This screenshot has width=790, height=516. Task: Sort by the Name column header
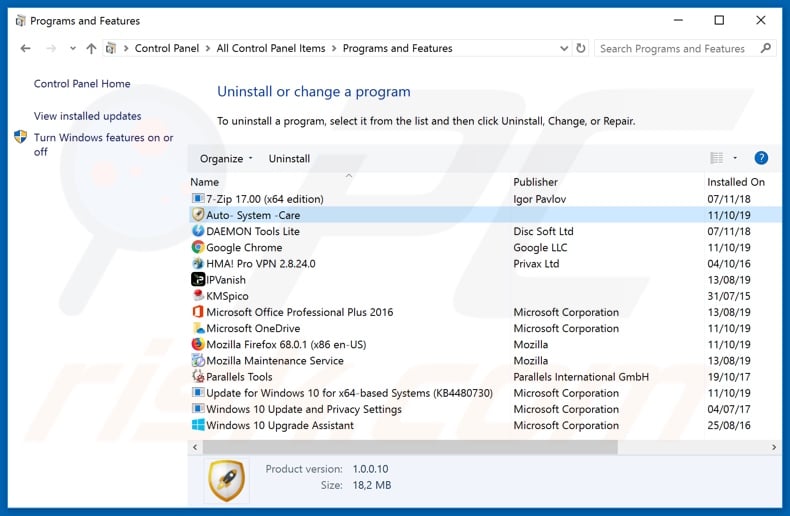pos(205,182)
